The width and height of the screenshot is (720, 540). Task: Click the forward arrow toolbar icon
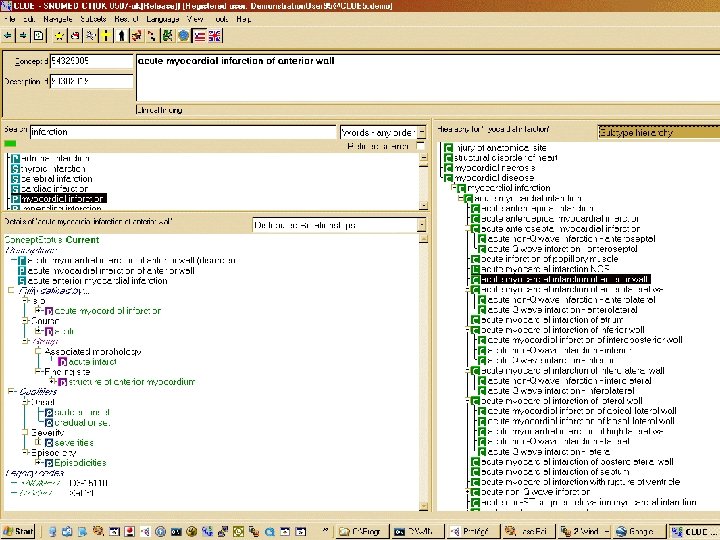point(23,35)
